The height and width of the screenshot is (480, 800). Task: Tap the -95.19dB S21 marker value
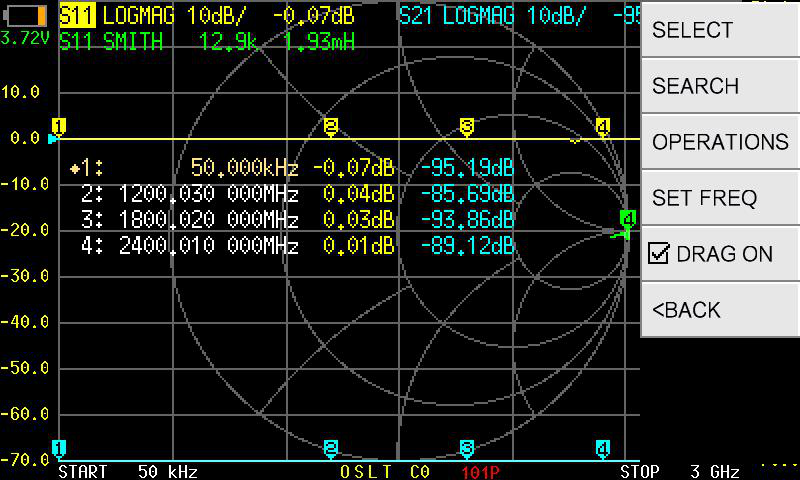(x=467, y=167)
